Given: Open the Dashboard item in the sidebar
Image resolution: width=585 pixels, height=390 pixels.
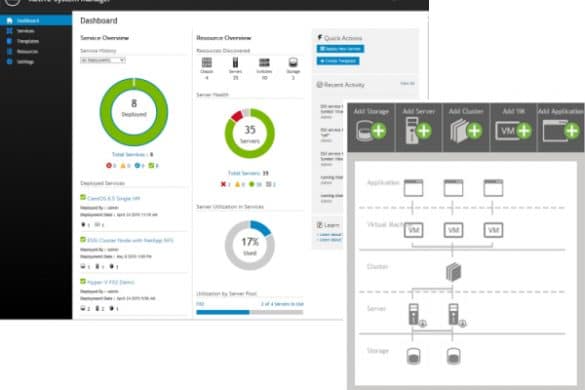Looking at the screenshot, I should (36, 20).
